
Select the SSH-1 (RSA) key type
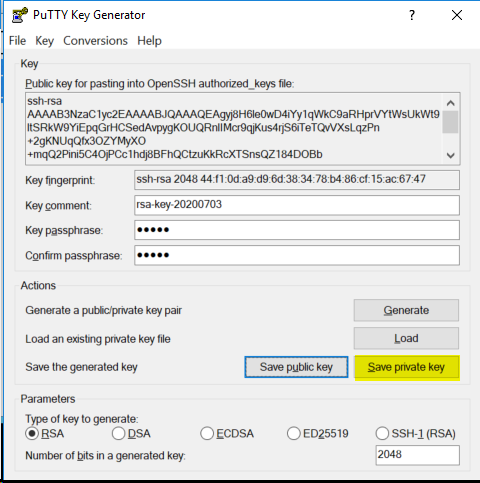[x=382, y=433]
